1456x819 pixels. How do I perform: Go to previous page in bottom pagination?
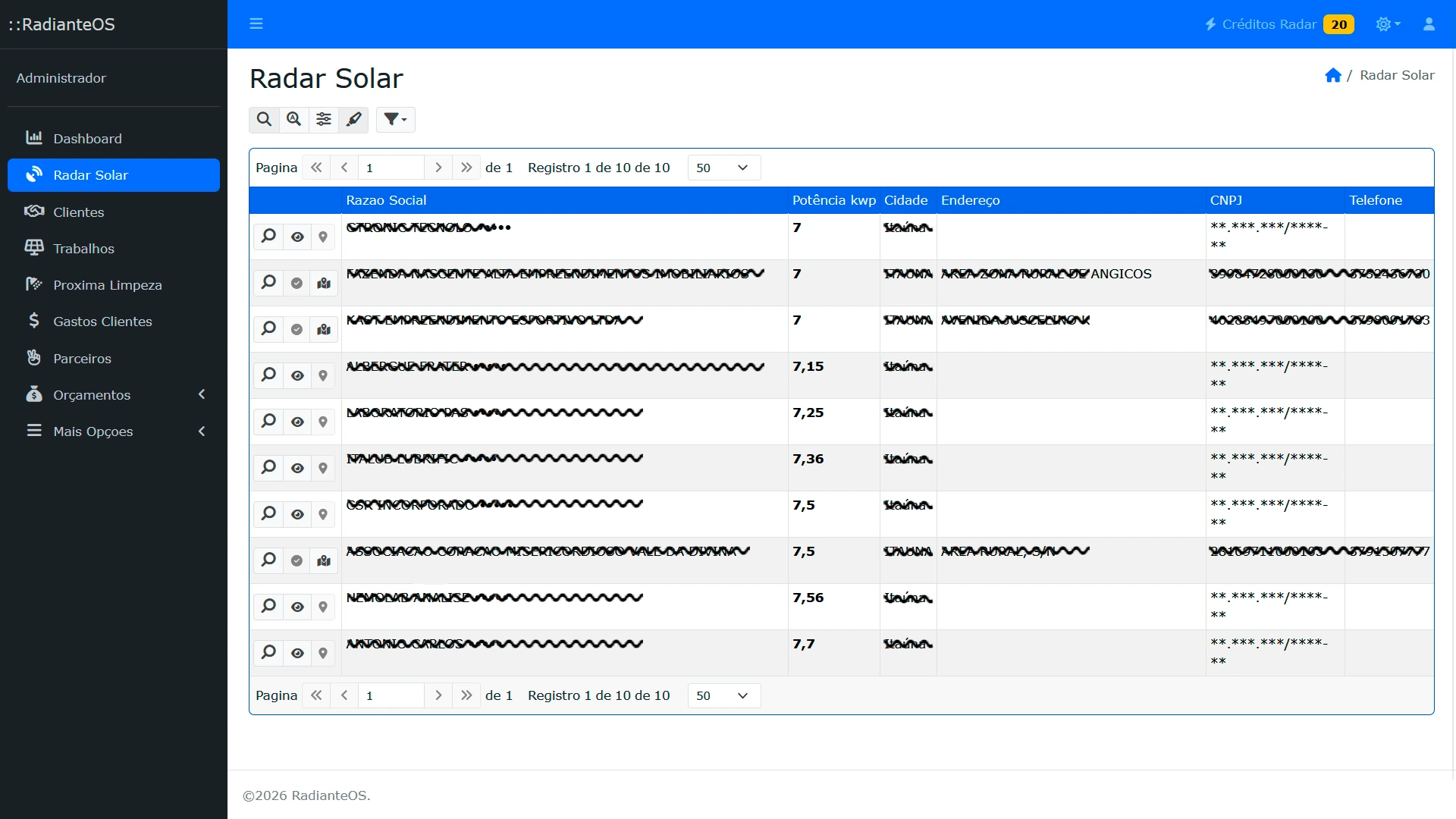(x=344, y=695)
